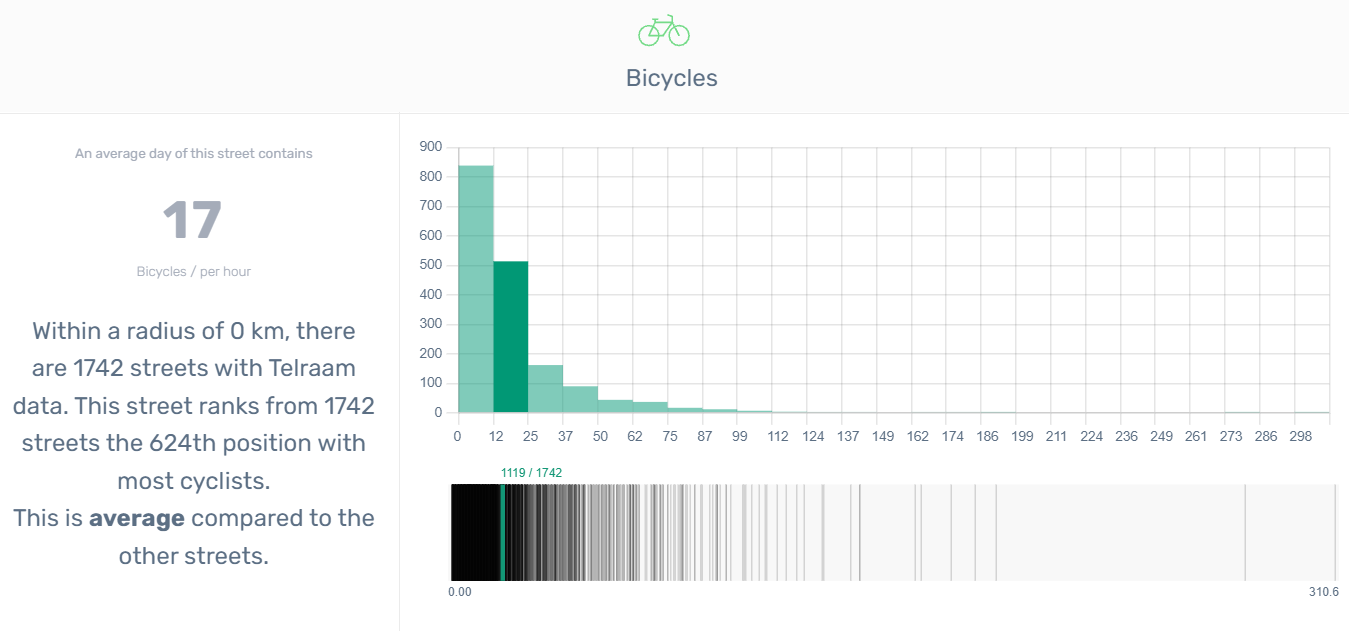Click the "0.00" minimum value label
The height and width of the screenshot is (631, 1349).
(460, 592)
